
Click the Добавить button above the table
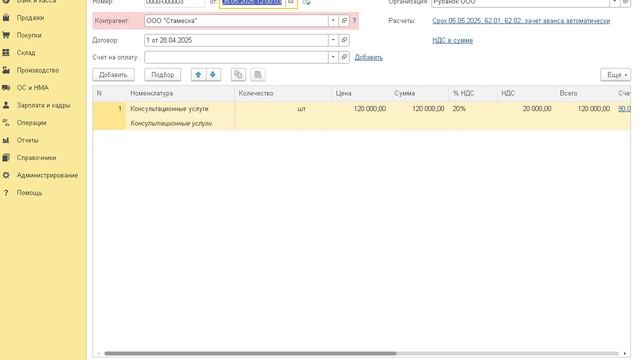point(113,75)
